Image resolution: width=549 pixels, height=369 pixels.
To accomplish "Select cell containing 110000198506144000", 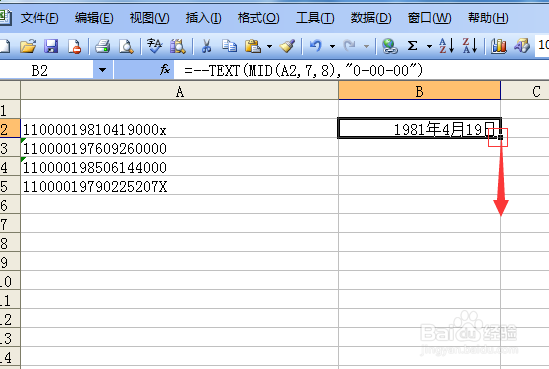I will pyautogui.click(x=180, y=167).
